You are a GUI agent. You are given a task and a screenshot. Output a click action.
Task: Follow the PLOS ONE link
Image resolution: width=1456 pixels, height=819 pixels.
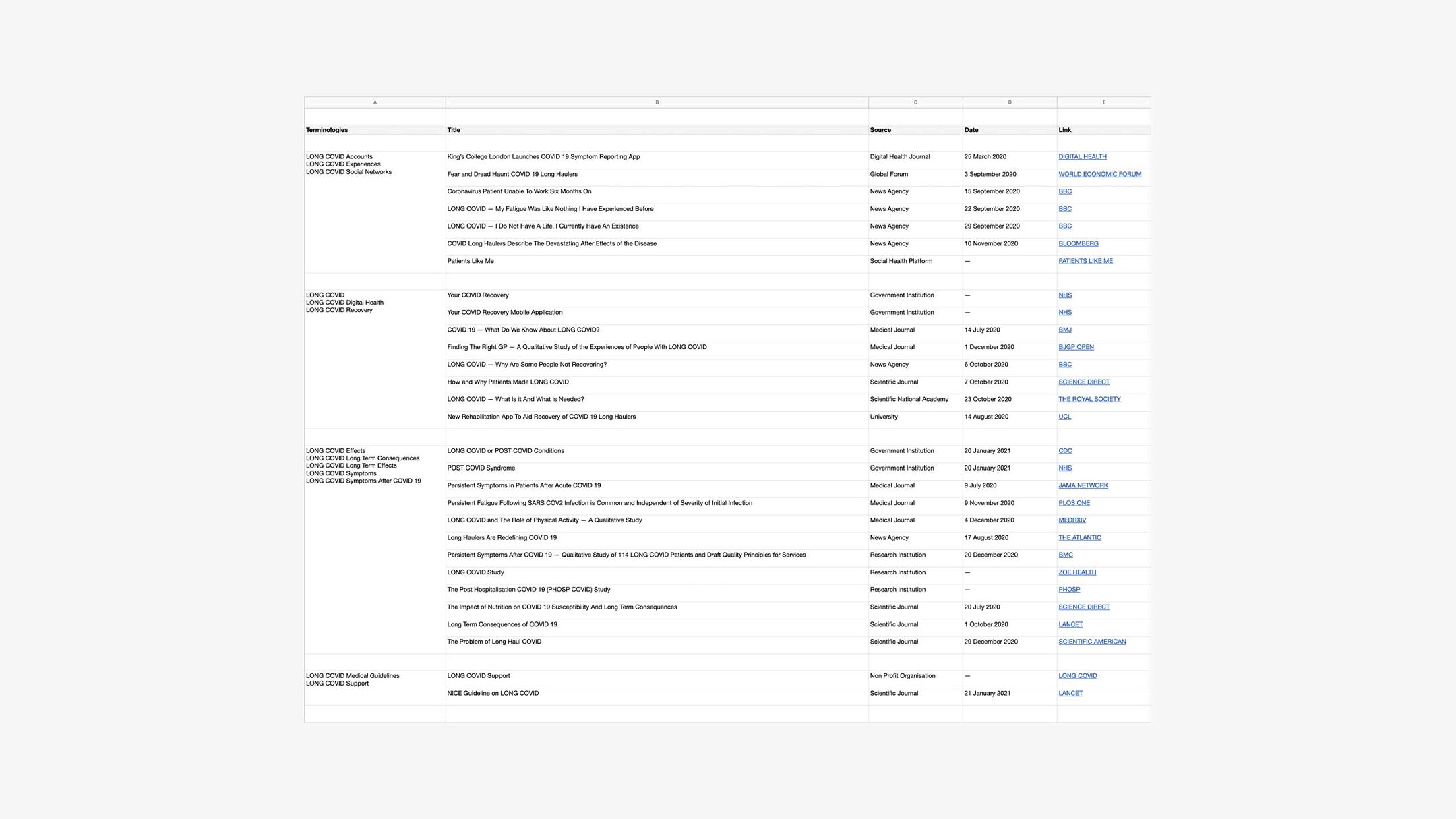tap(1074, 504)
